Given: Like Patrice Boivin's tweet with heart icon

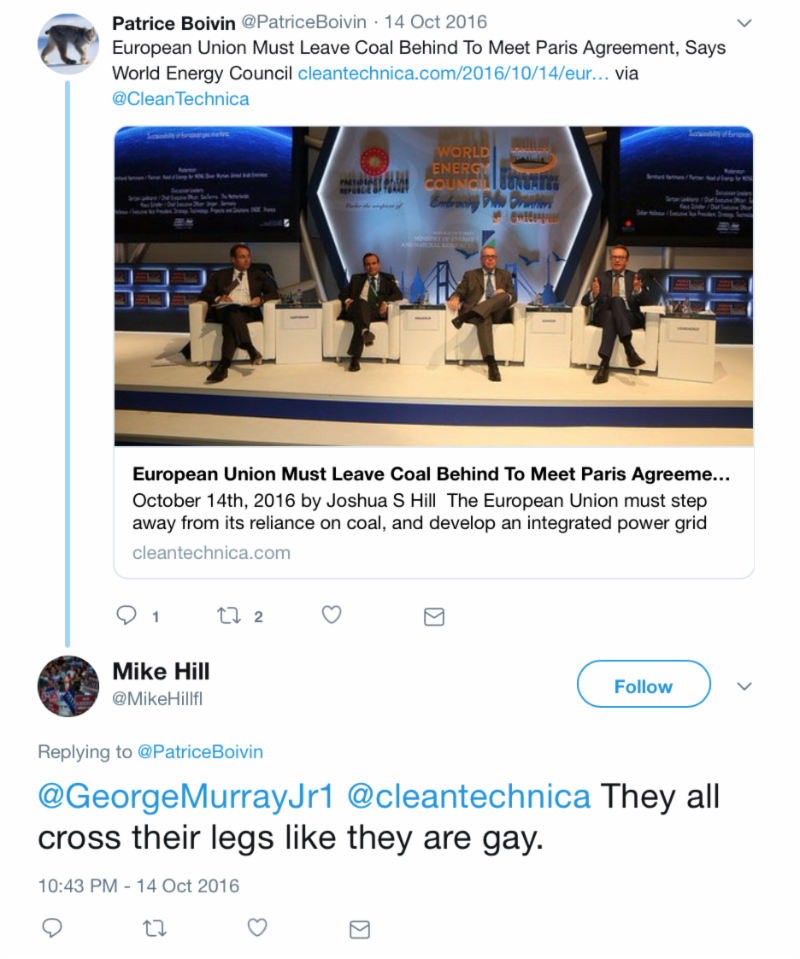Looking at the screenshot, I should [x=331, y=615].
